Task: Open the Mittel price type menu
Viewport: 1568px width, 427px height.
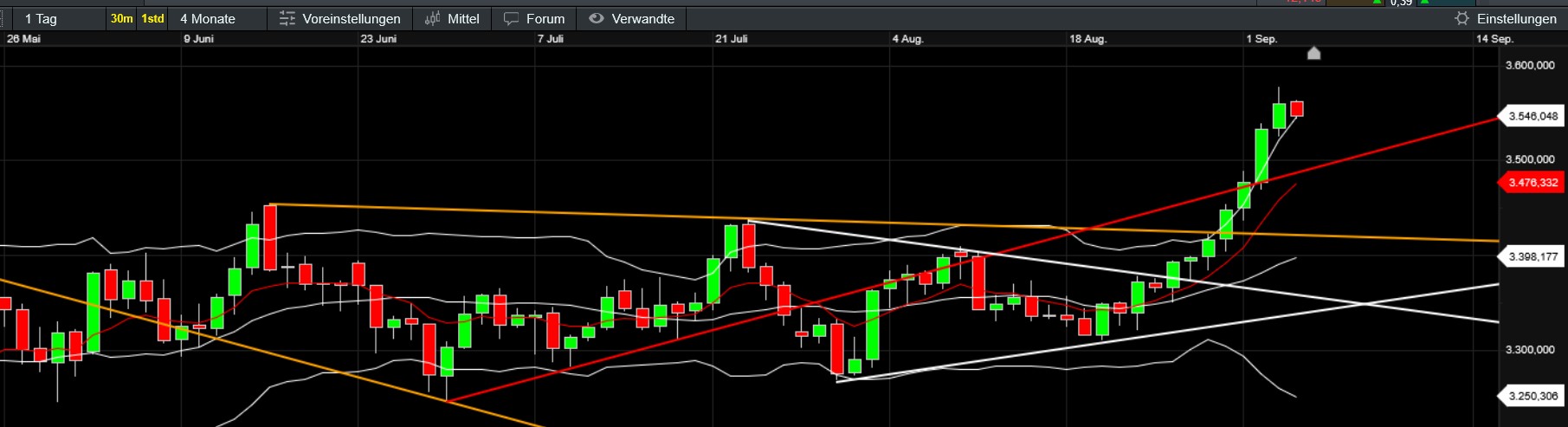Action: (463, 18)
